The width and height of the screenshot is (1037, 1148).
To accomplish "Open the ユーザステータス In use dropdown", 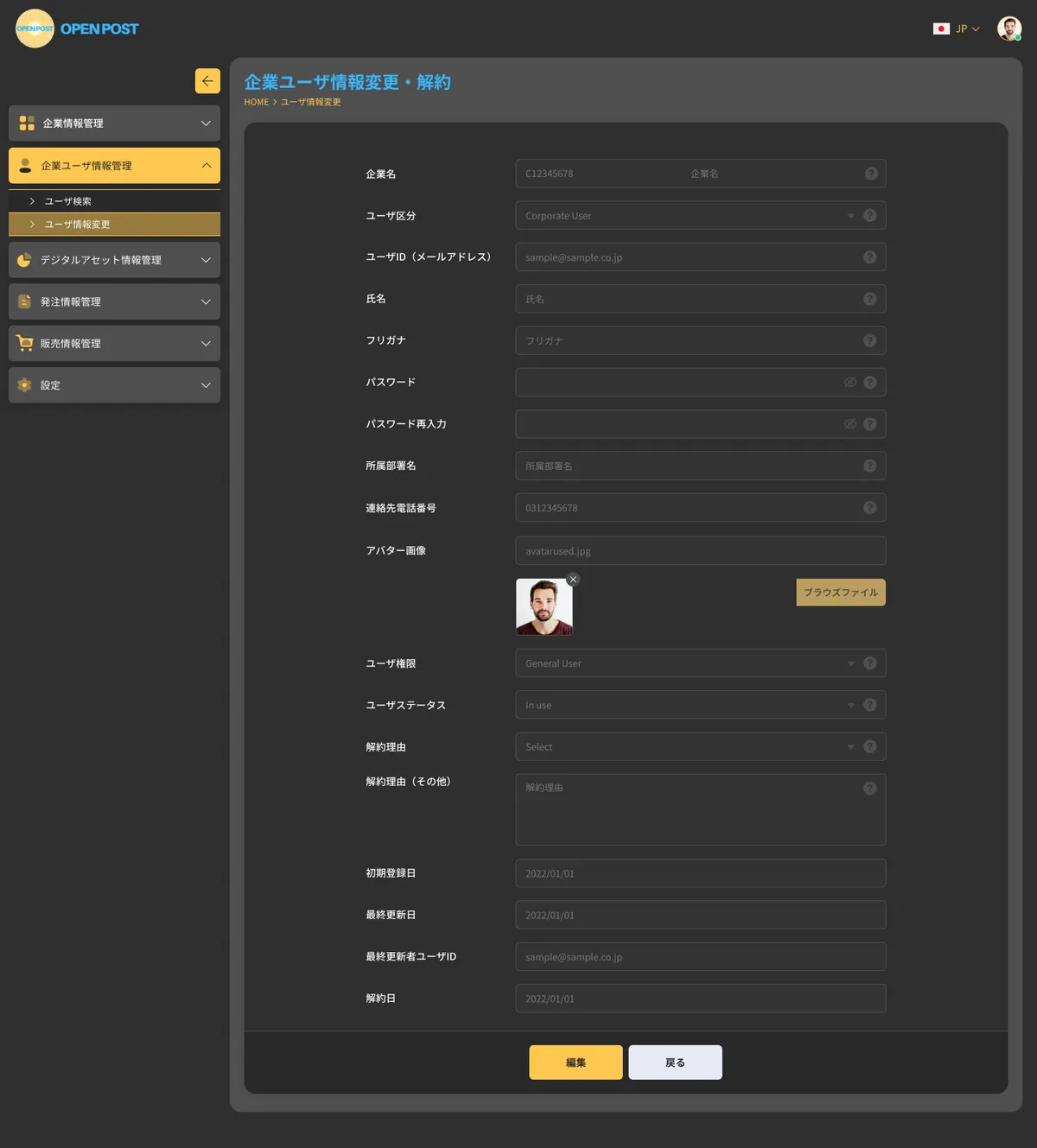I will coord(701,705).
